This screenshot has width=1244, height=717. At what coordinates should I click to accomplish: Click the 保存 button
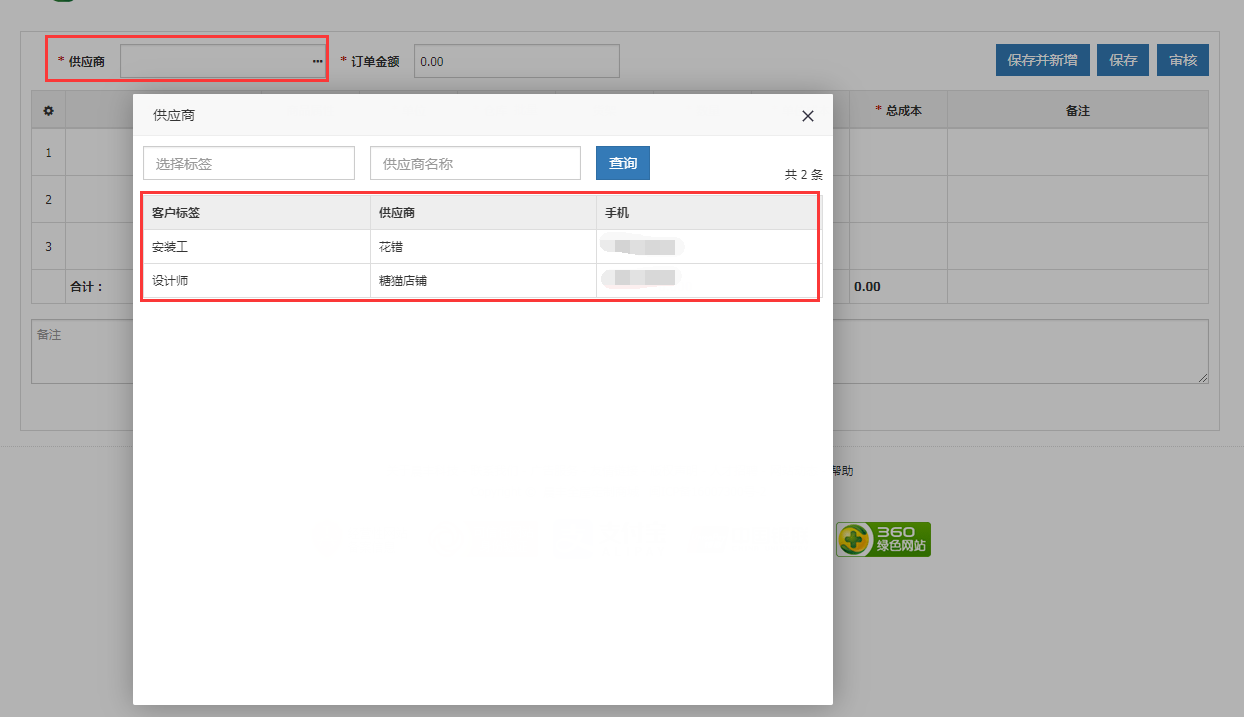pos(1123,60)
